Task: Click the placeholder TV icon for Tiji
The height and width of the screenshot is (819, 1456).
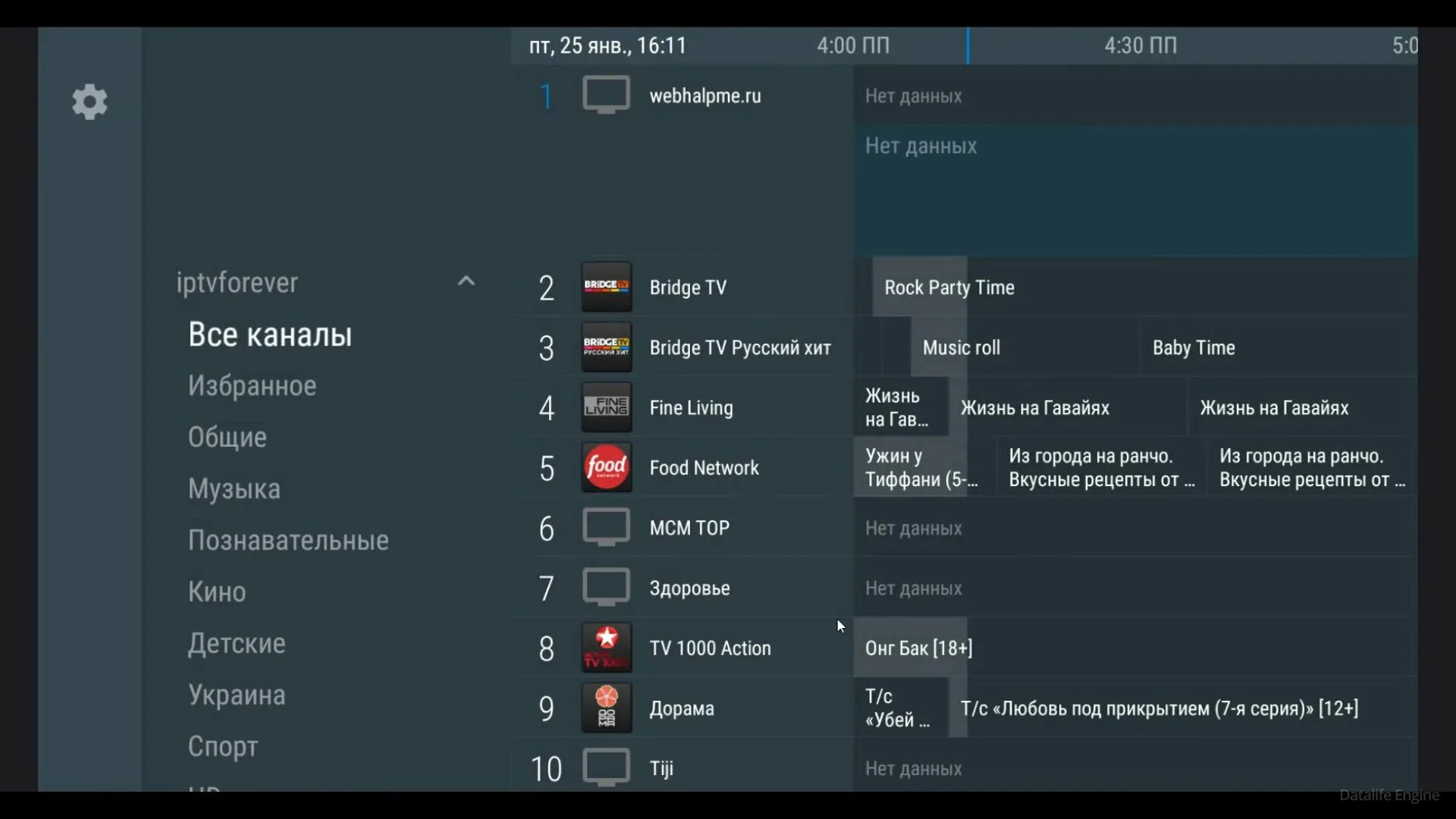Action: [606, 767]
